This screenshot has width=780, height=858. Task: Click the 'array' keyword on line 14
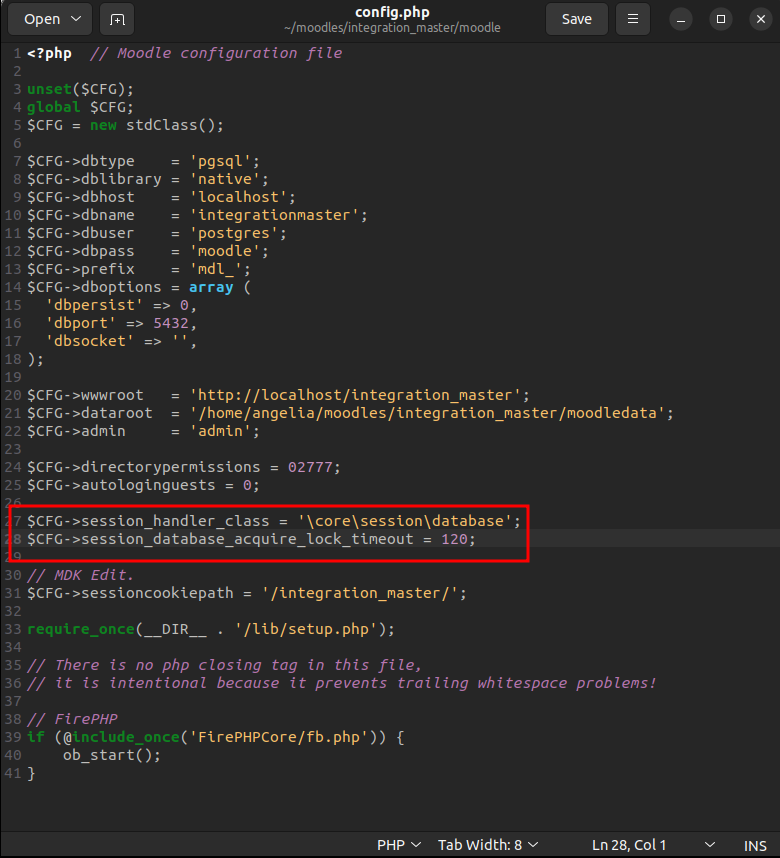(x=211, y=287)
